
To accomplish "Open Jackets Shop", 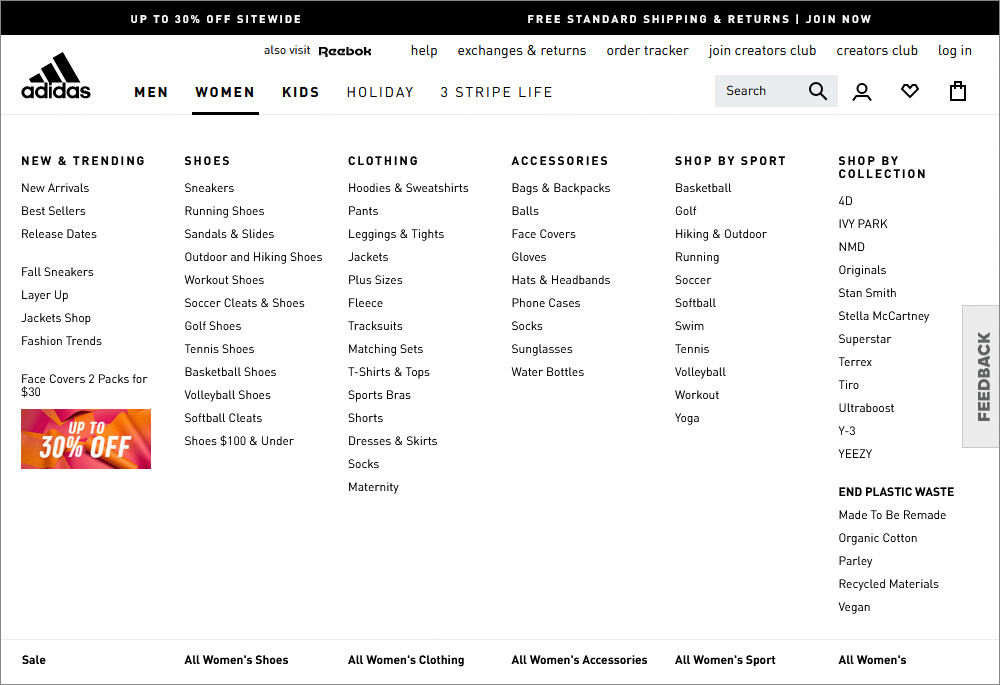I will (x=56, y=318).
